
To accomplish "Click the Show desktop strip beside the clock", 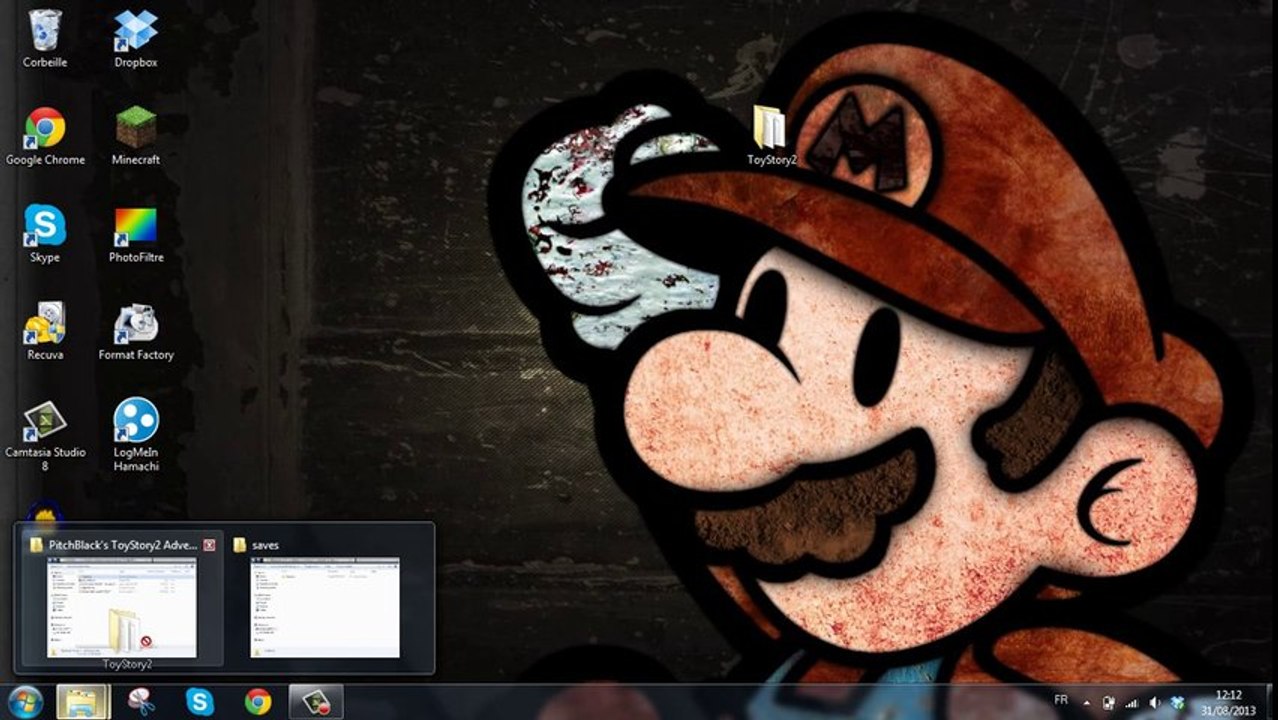I will point(1271,702).
